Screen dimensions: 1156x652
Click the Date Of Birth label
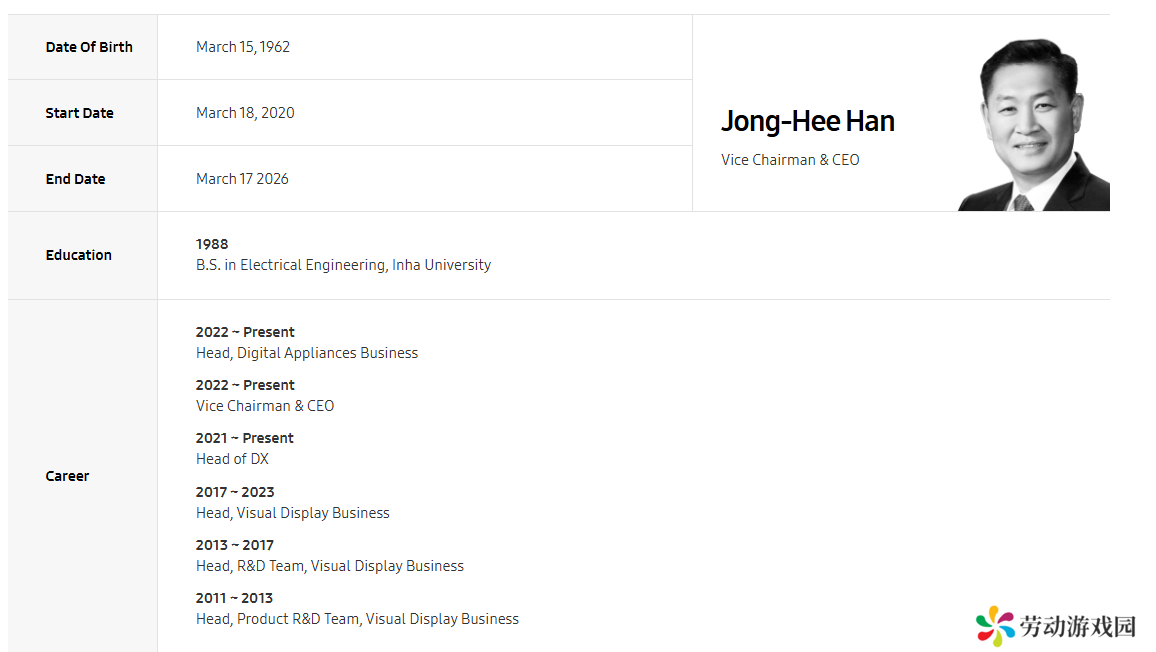pyautogui.click(x=89, y=47)
